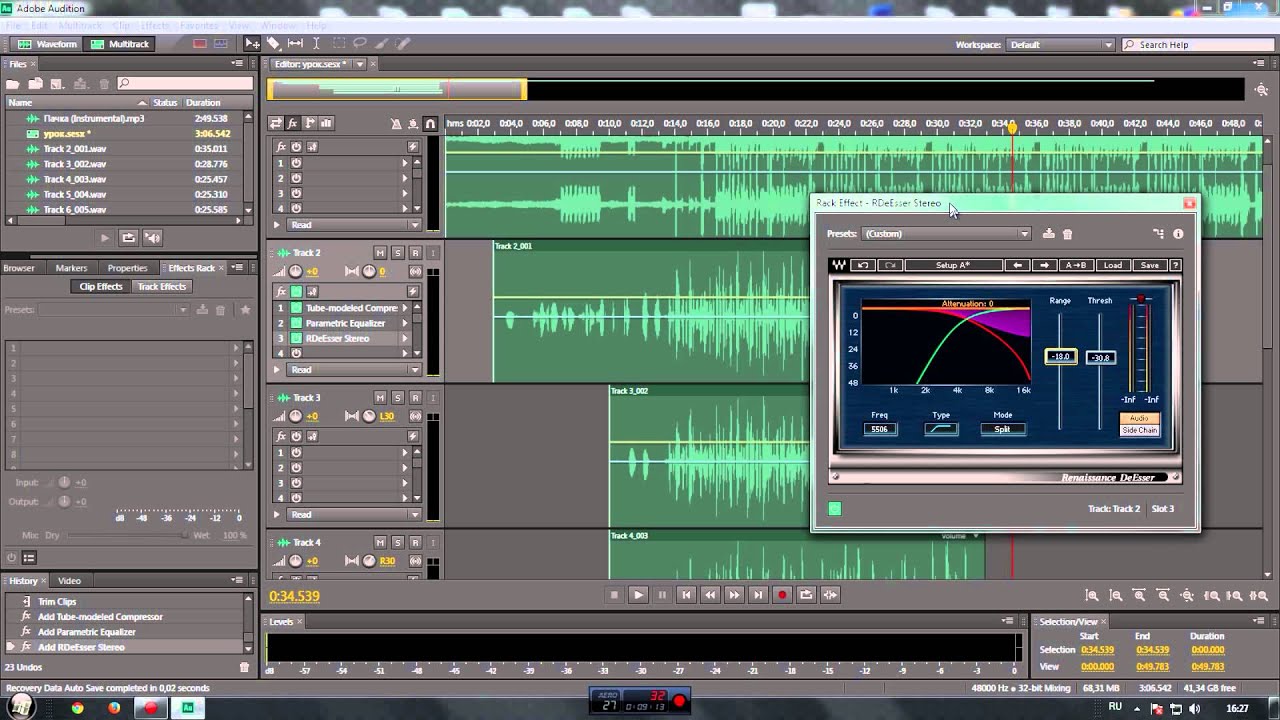
Task: Click plugin undo arrow button
Action: pos(863,265)
